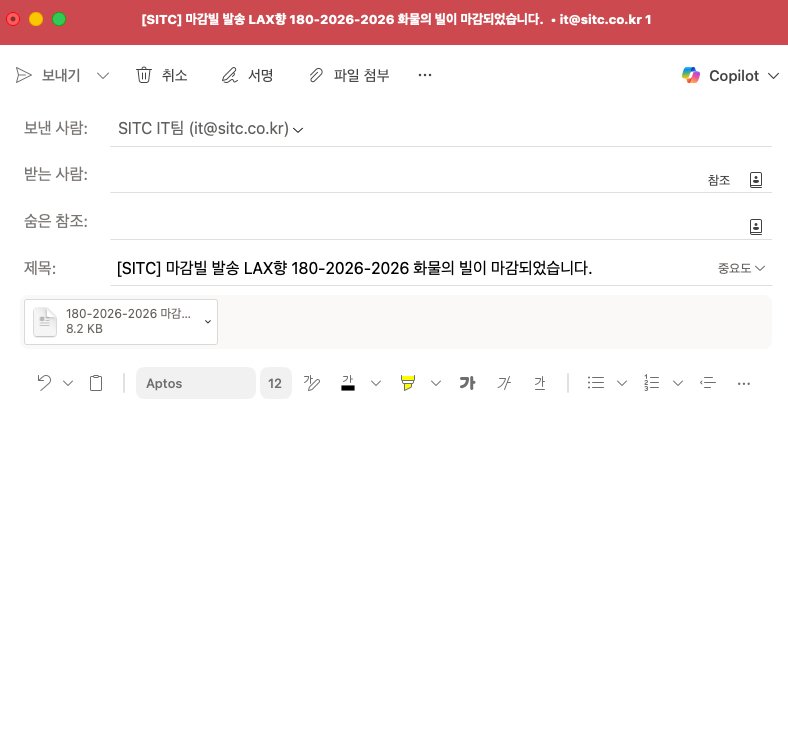Apply yellow highlight color

point(408,383)
